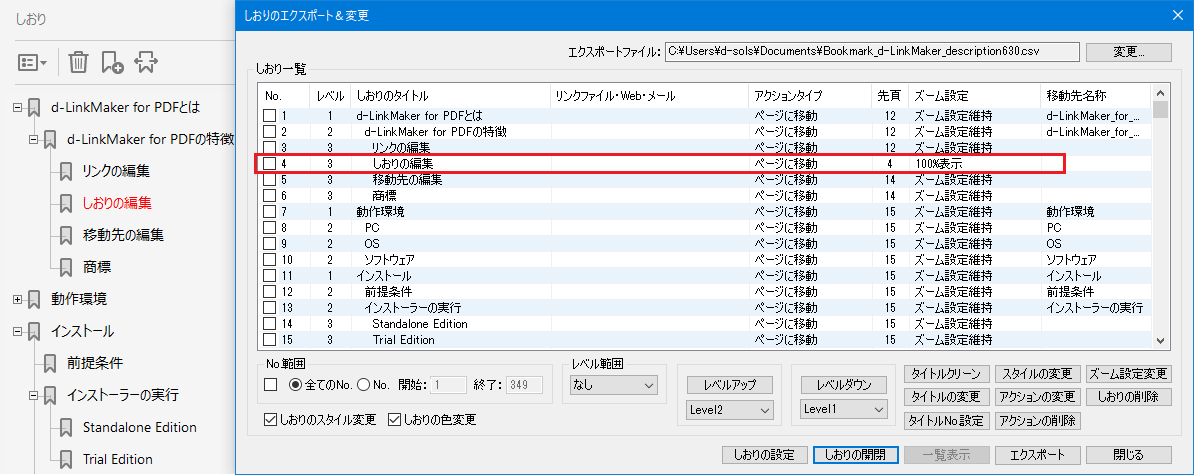
Task: Click the delete bookmark trash icon
Action: pos(79,63)
